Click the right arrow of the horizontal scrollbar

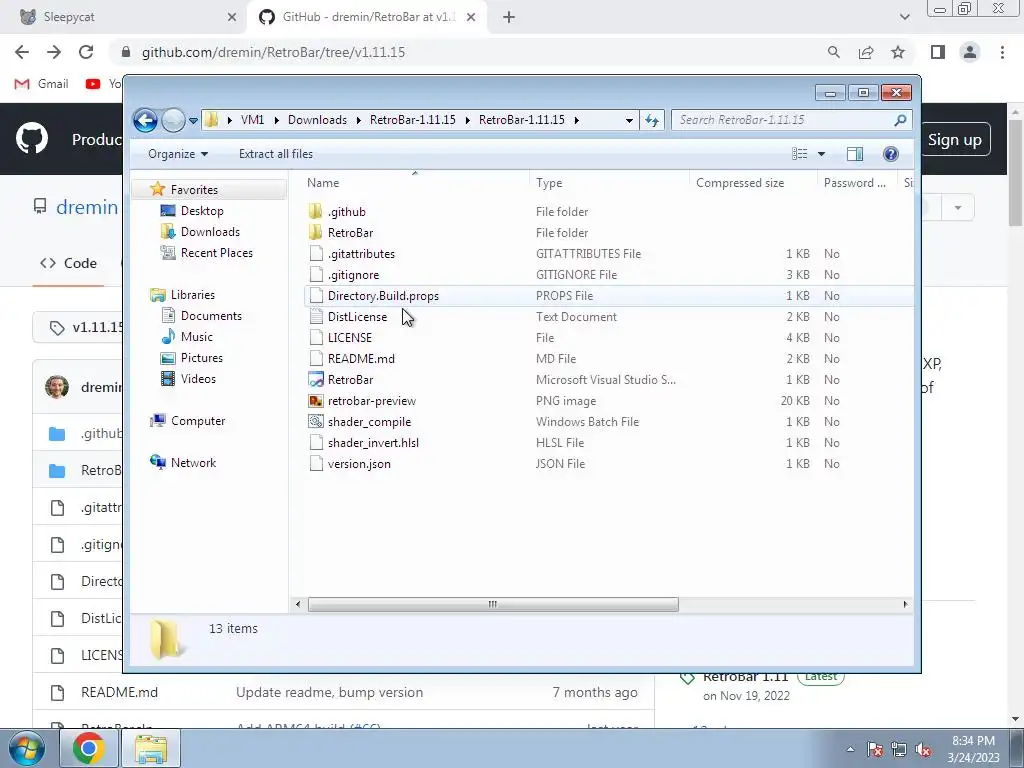905,604
